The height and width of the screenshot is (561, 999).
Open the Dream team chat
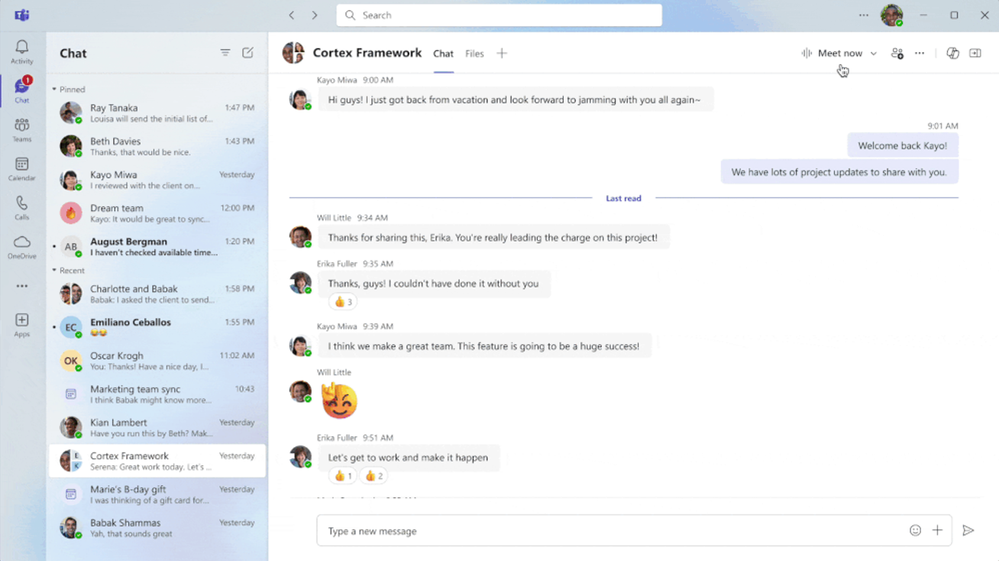pyautogui.click(x=157, y=213)
